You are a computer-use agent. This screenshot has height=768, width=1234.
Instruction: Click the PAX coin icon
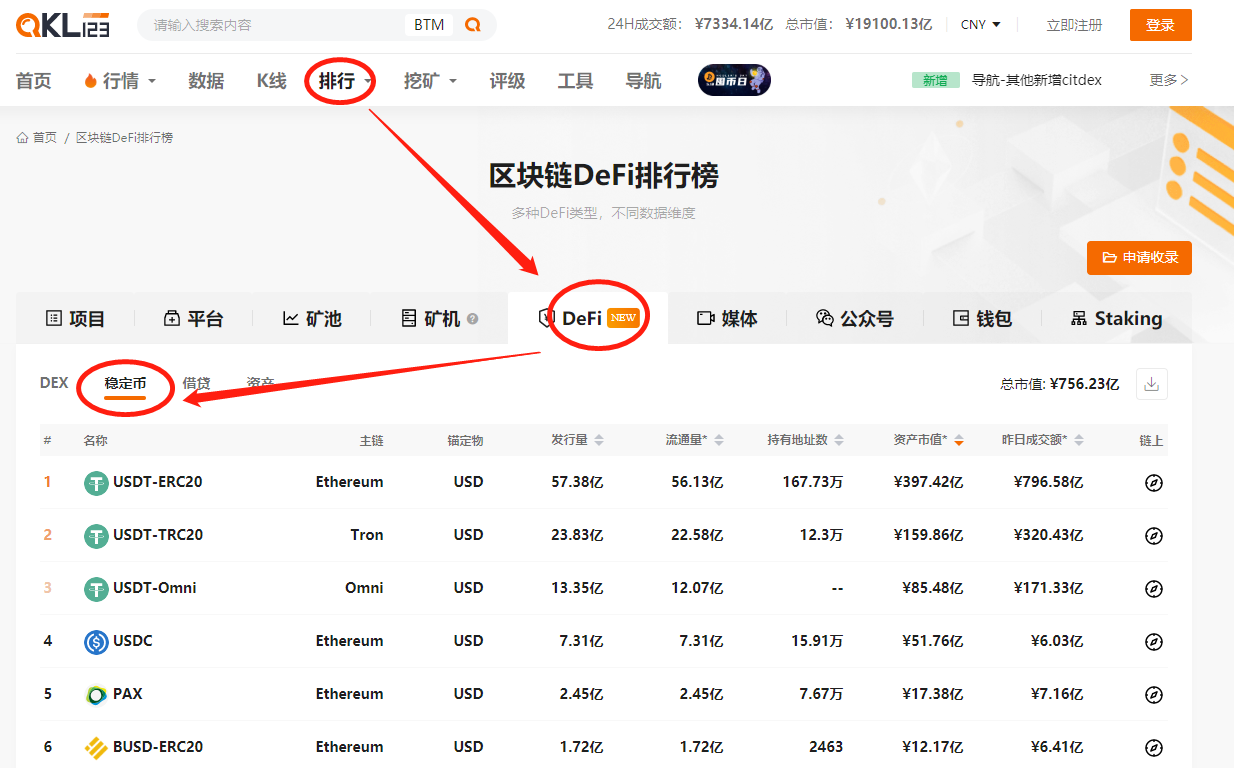pyautogui.click(x=96, y=694)
